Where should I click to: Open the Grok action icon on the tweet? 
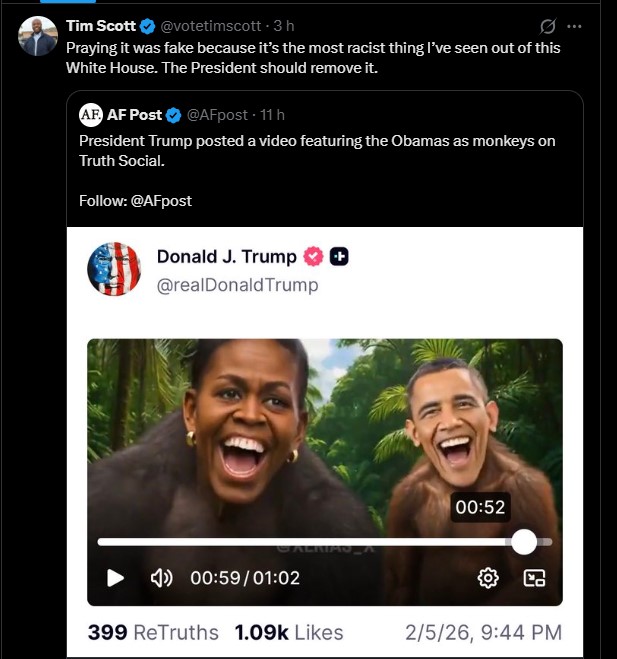pos(548,26)
